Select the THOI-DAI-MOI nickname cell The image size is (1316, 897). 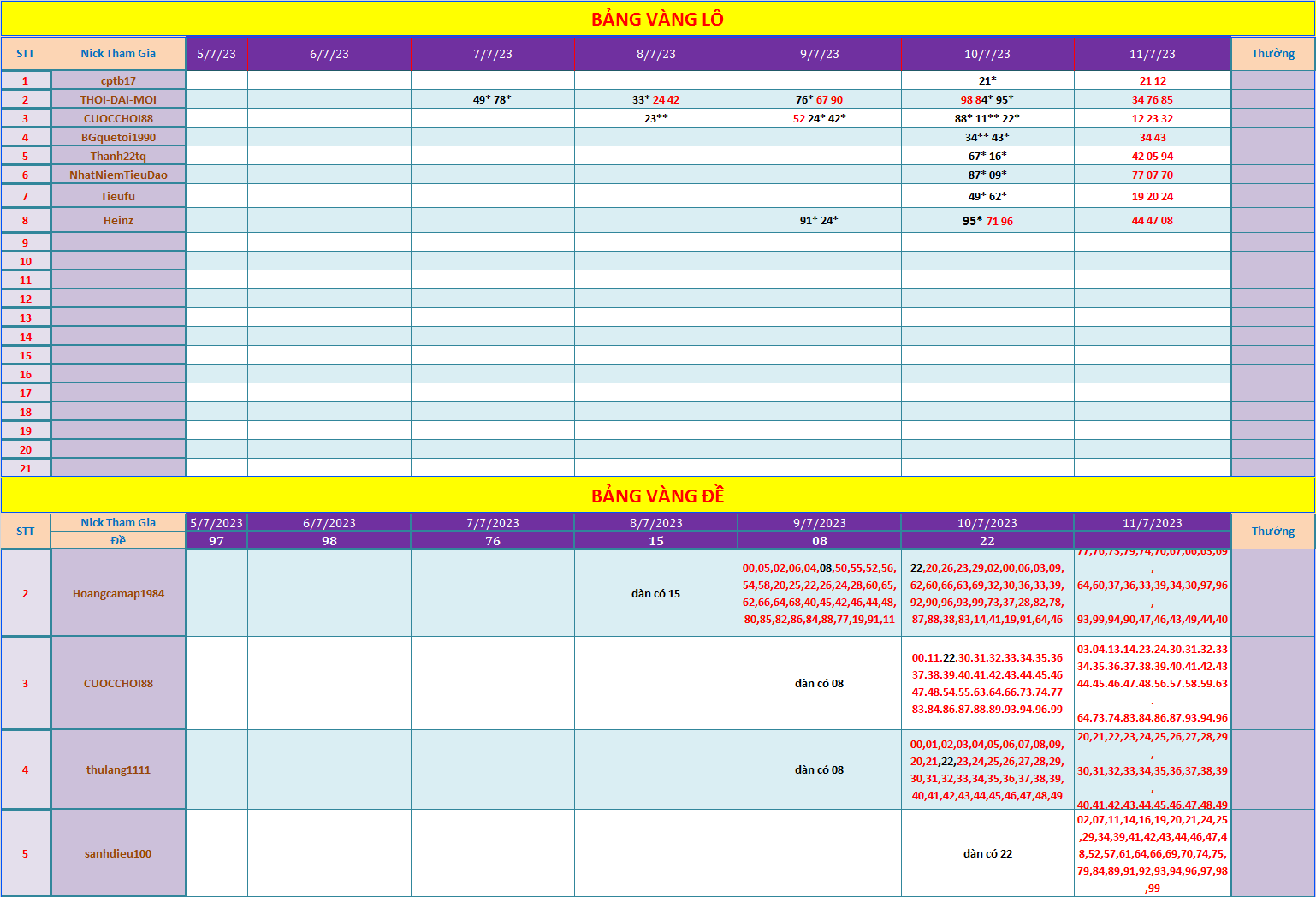pos(118,99)
